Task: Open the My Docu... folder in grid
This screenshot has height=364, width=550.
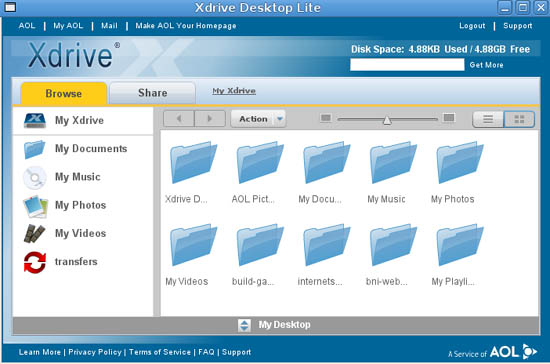Action: tap(327, 162)
